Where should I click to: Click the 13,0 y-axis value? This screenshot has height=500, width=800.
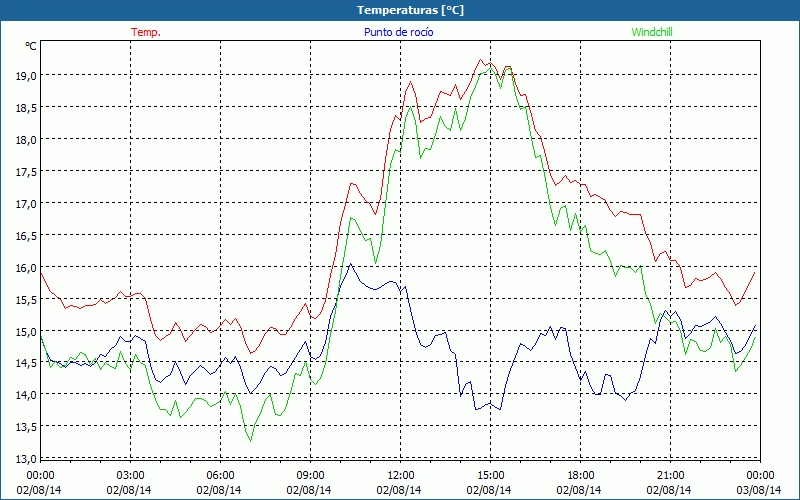tap(27, 459)
